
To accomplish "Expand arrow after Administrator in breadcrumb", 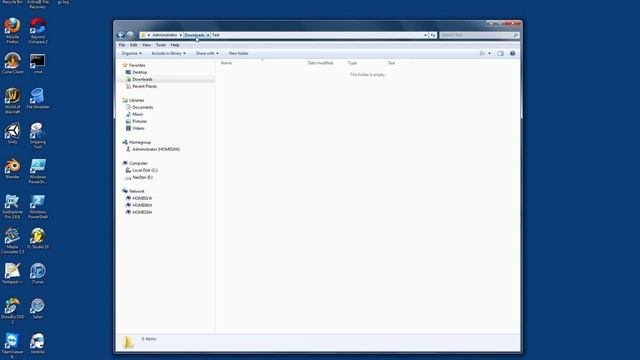I will tap(180, 35).
